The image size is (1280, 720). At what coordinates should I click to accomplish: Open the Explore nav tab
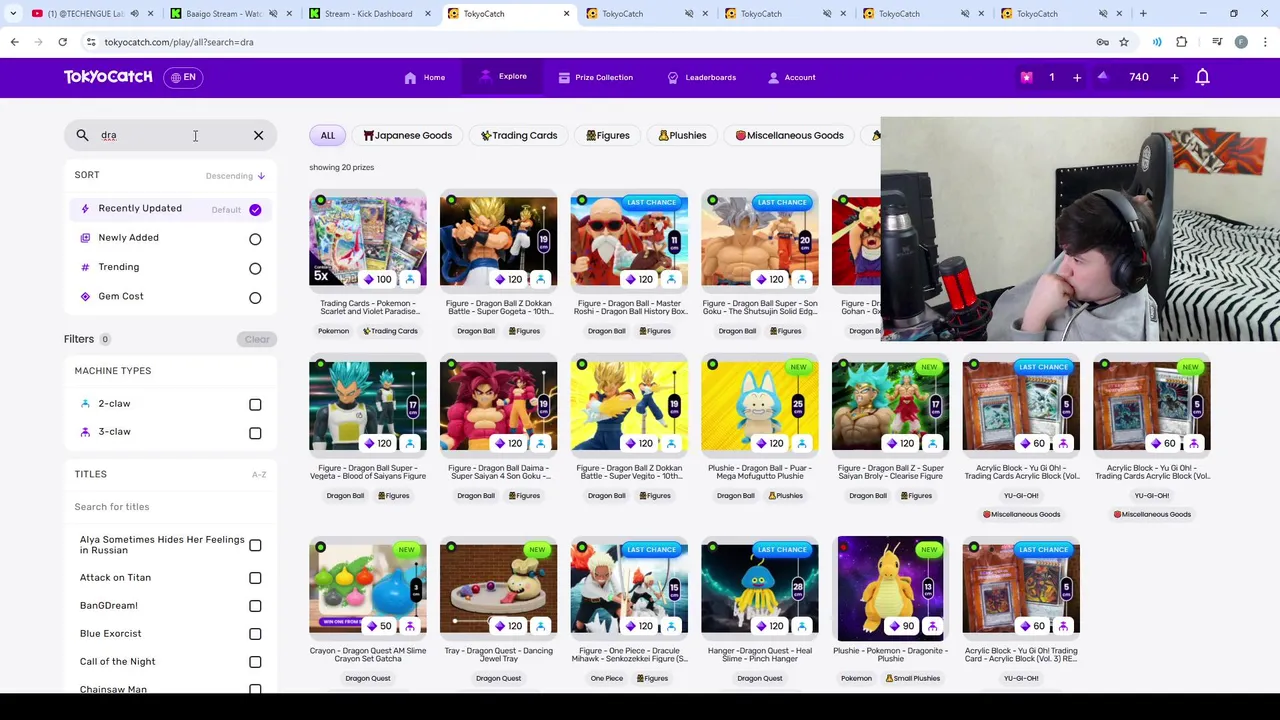(x=504, y=76)
